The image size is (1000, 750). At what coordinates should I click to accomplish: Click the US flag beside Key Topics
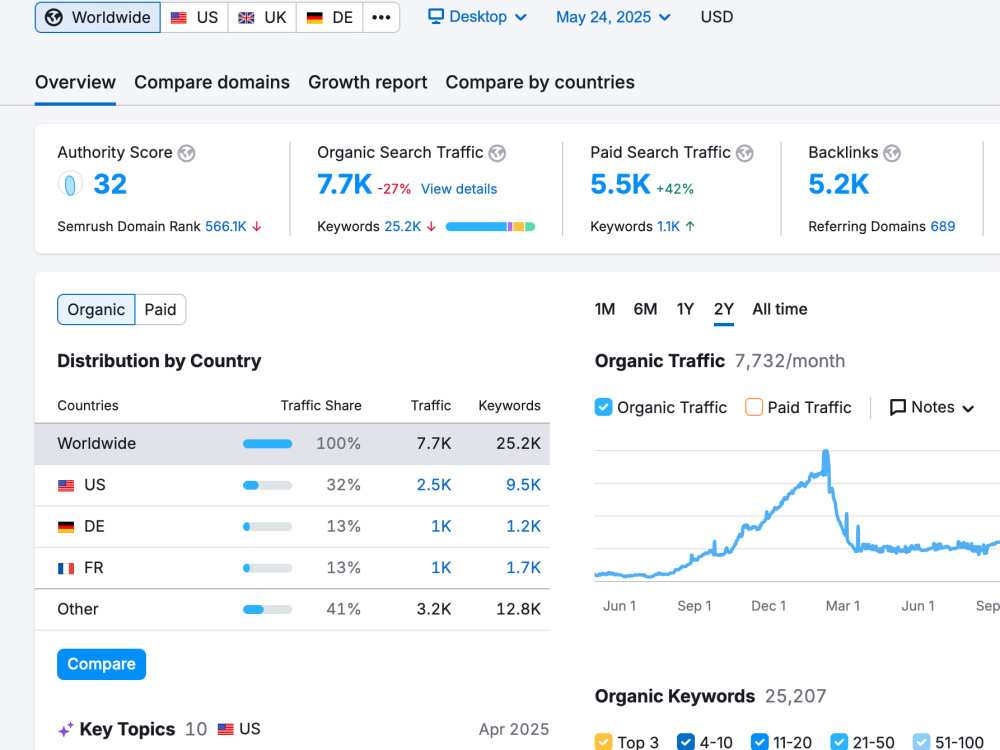point(225,729)
